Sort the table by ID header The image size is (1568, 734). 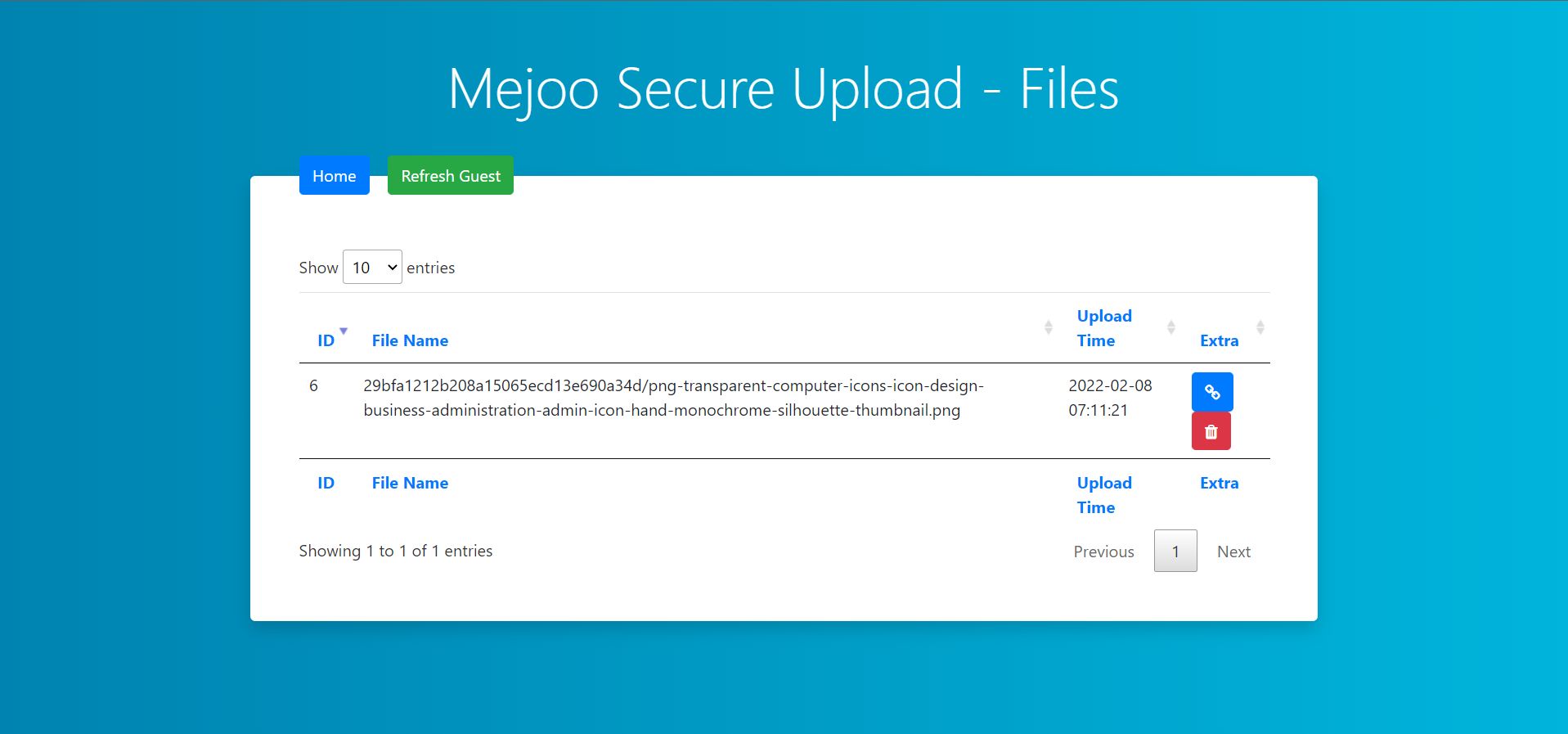coord(326,340)
